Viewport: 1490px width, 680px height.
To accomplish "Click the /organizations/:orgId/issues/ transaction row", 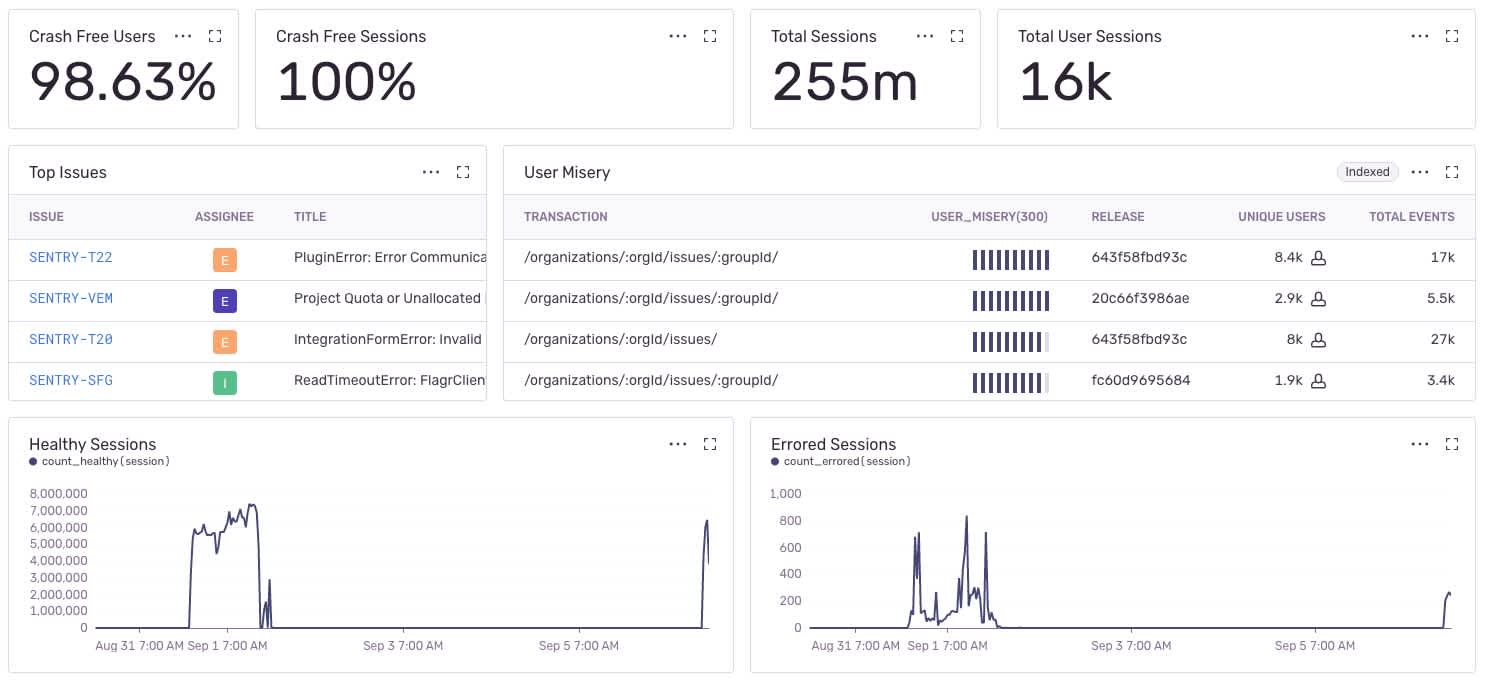I will pyautogui.click(x=988, y=340).
